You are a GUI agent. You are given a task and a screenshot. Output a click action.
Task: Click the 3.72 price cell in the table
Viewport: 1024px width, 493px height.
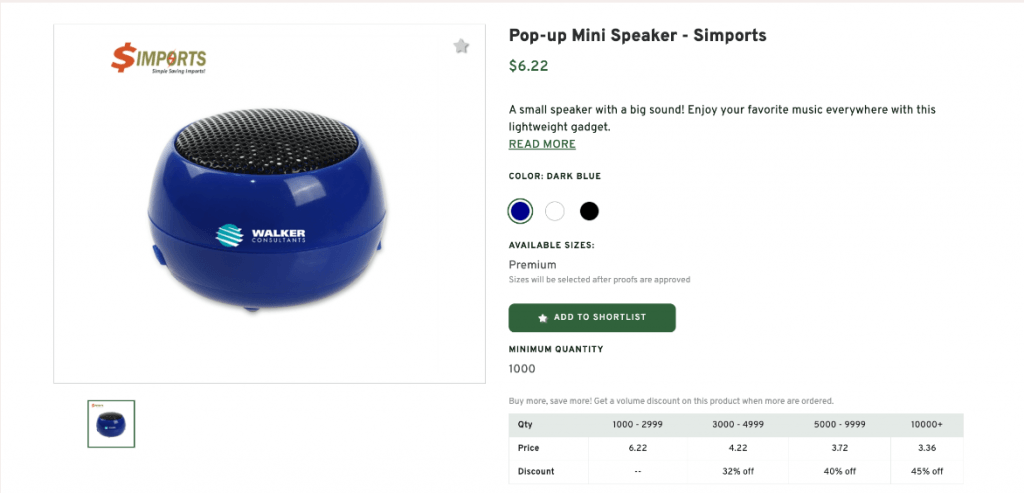tap(833, 448)
